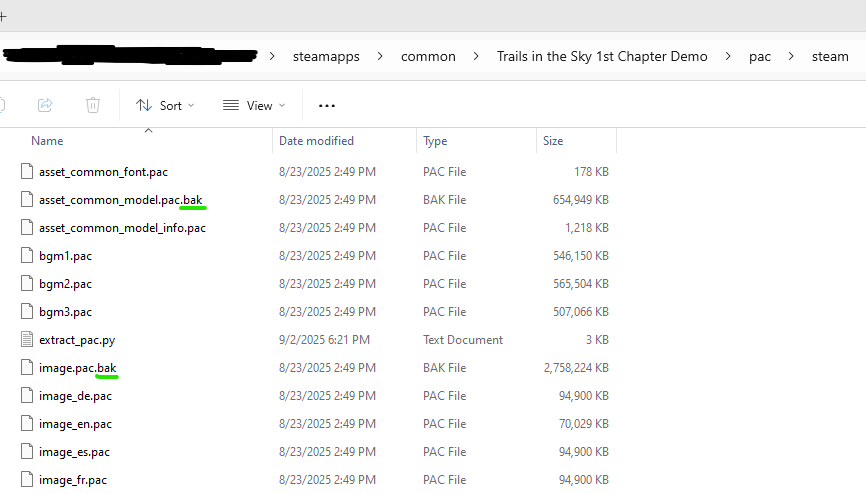Click the file icon of asset_common_model.pac.bak
The image size is (866, 494).
(x=27, y=199)
